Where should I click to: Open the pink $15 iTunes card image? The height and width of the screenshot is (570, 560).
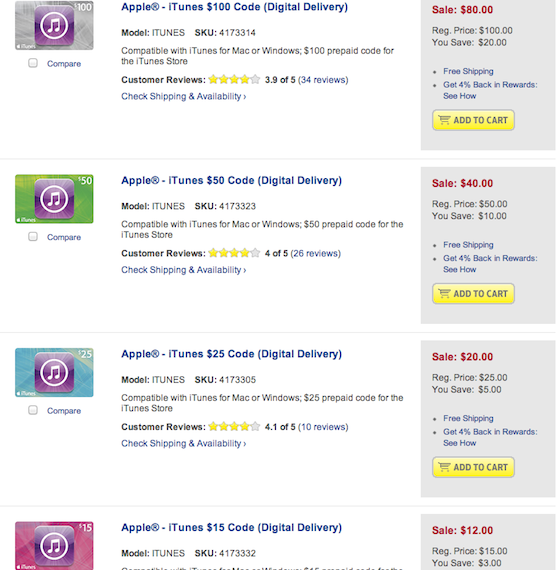click(54, 545)
